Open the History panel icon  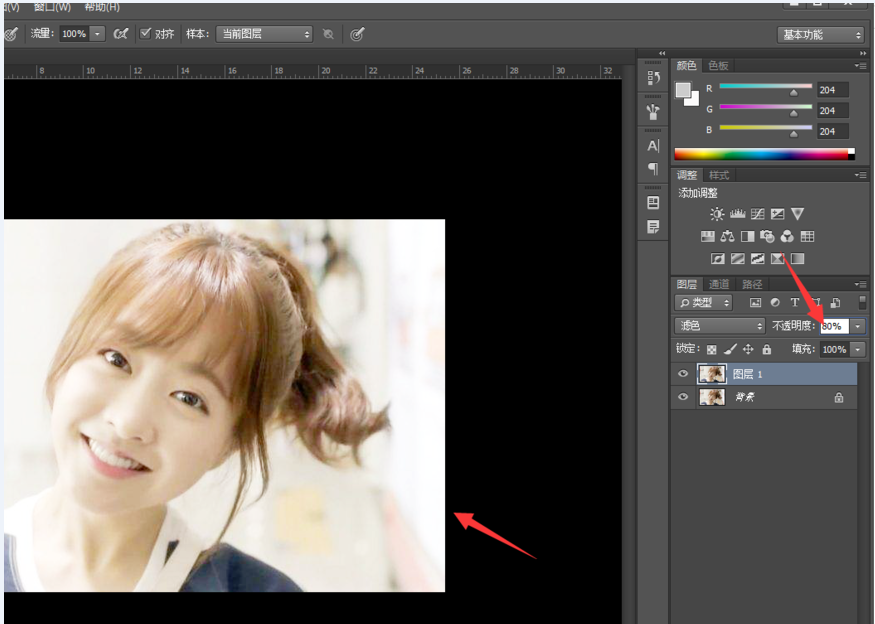(x=653, y=77)
